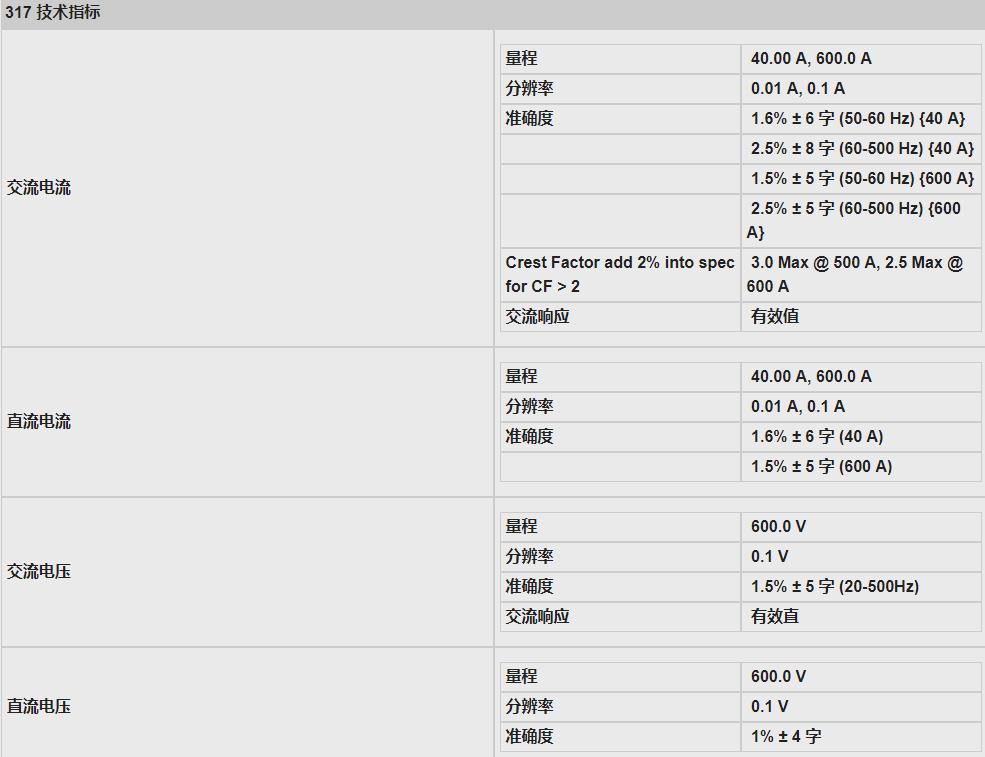This screenshot has width=985, height=757.
Task: Click the "1.6% ± 6 字 (50-60 Hz) {40 A}" cell
Action: [x=858, y=119]
